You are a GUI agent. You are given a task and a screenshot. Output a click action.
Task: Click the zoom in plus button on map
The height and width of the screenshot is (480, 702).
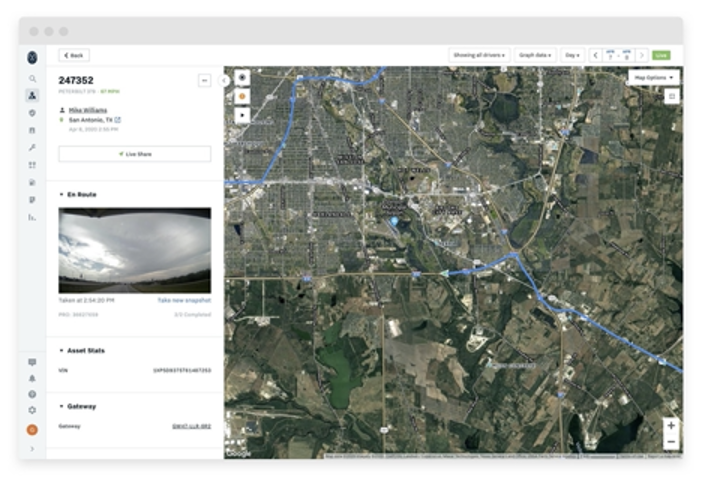coord(670,425)
